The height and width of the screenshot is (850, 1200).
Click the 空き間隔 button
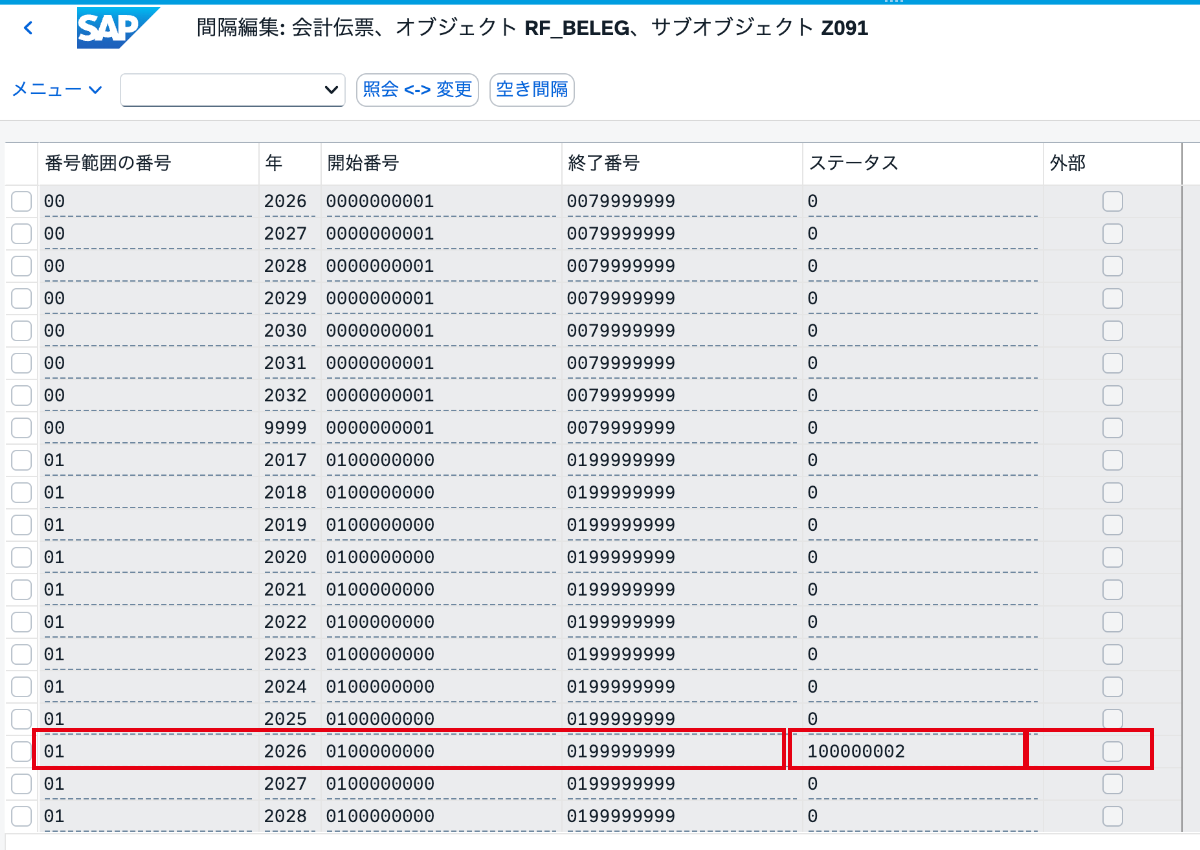(532, 89)
